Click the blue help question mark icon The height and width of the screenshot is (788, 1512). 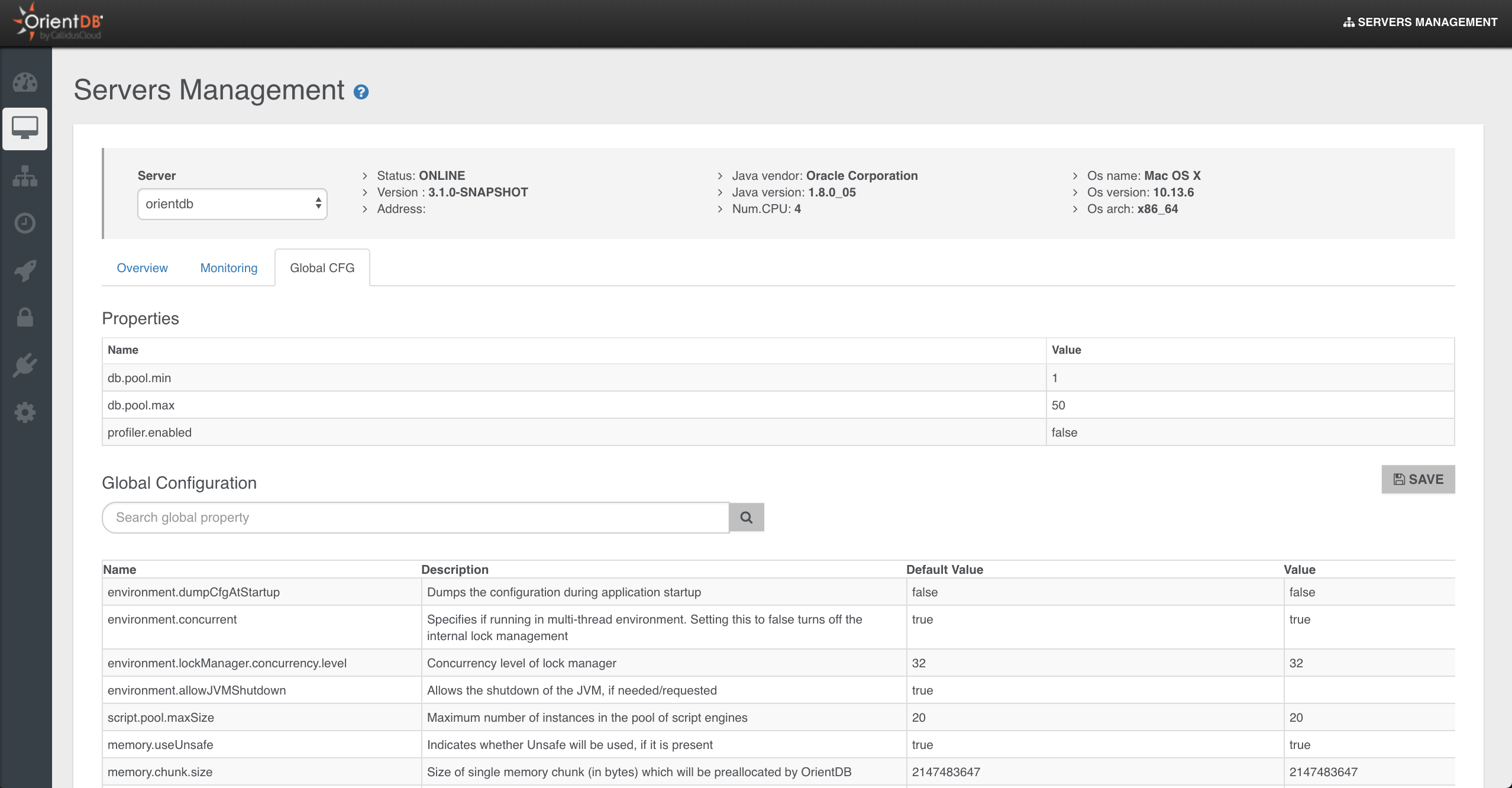pyautogui.click(x=361, y=92)
